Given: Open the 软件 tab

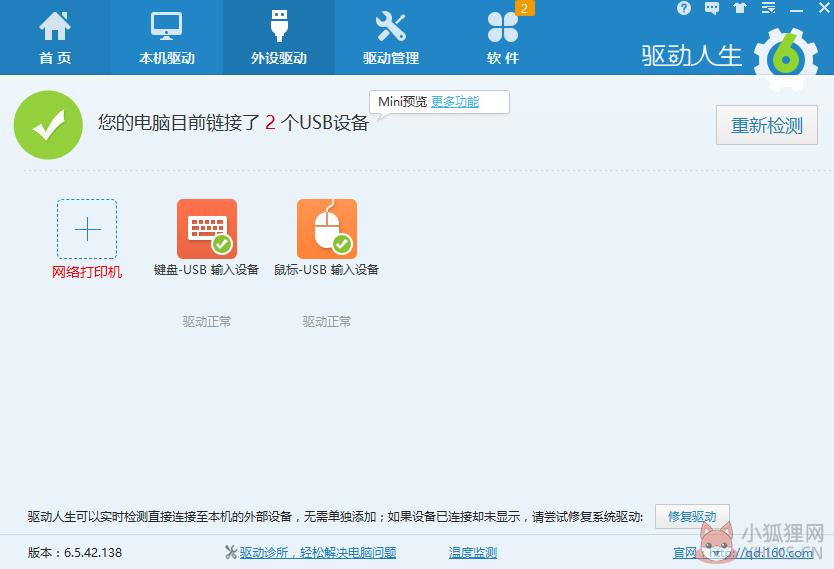Looking at the screenshot, I should point(503,37).
